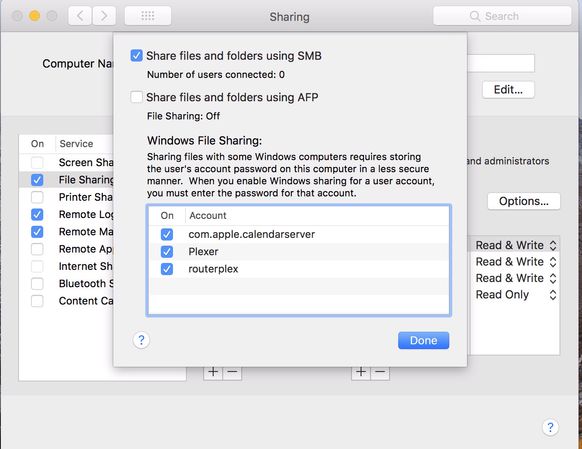Click the back navigation arrow
Image resolution: width=582 pixels, height=449 pixels.
coord(80,16)
